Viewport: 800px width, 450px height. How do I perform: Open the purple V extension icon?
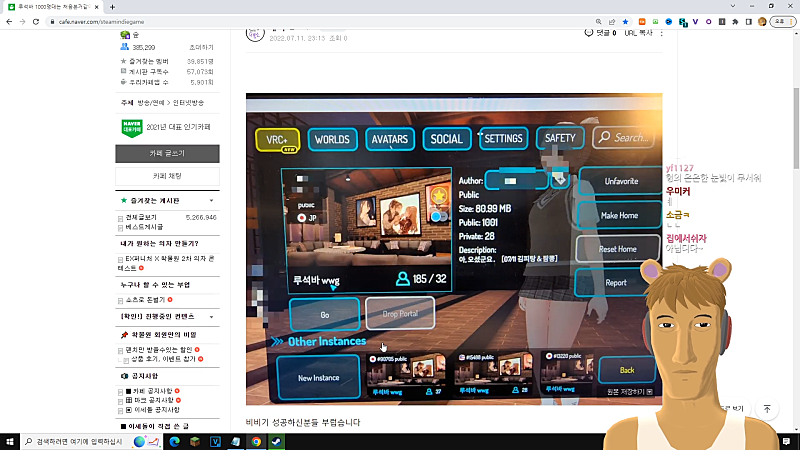pyautogui.click(x=695, y=22)
